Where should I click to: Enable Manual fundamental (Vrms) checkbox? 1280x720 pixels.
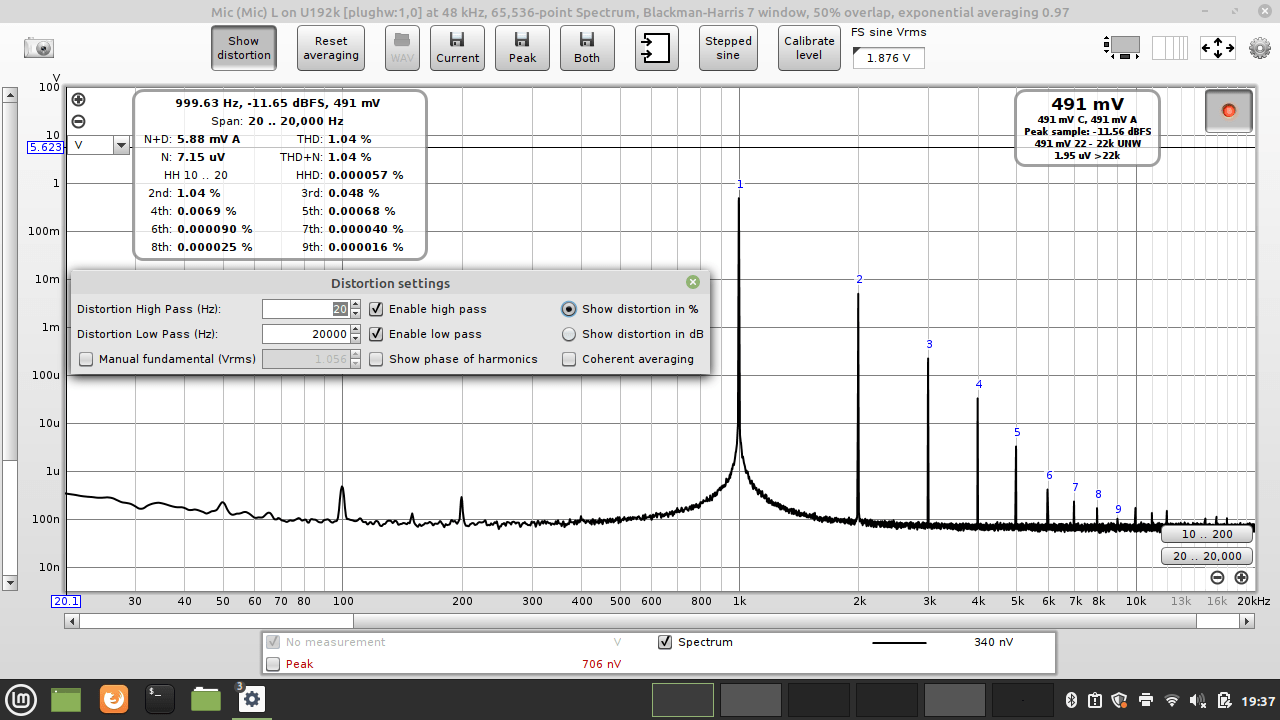coord(86,359)
